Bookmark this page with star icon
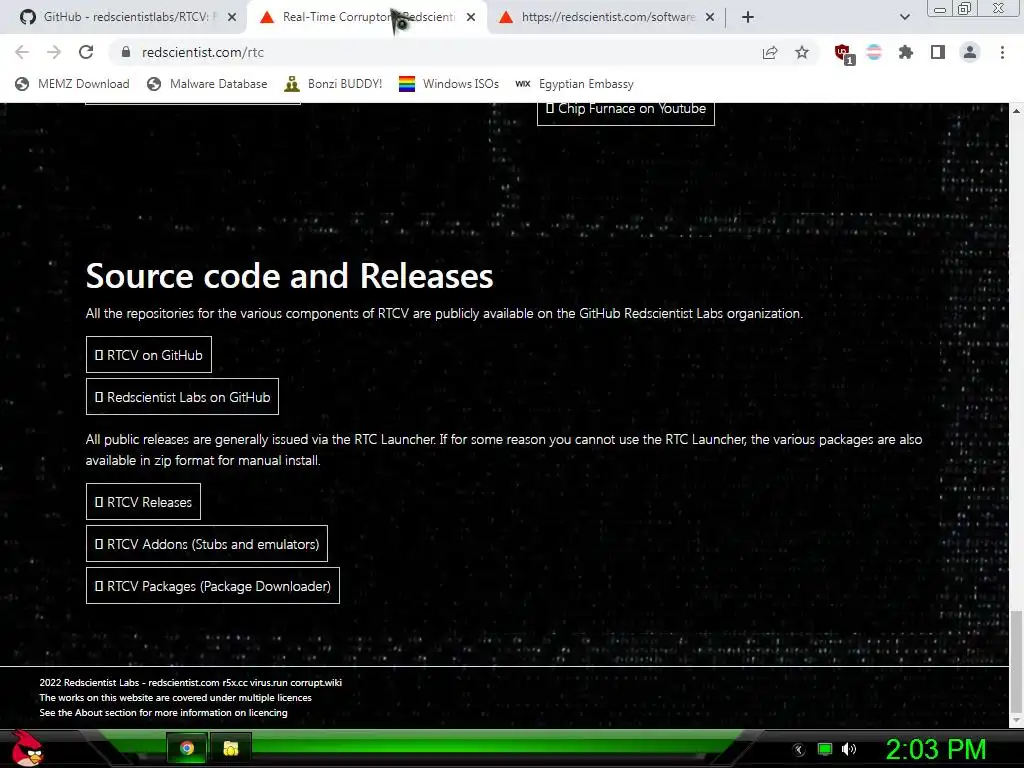The width and height of the screenshot is (1024, 768). [802, 52]
